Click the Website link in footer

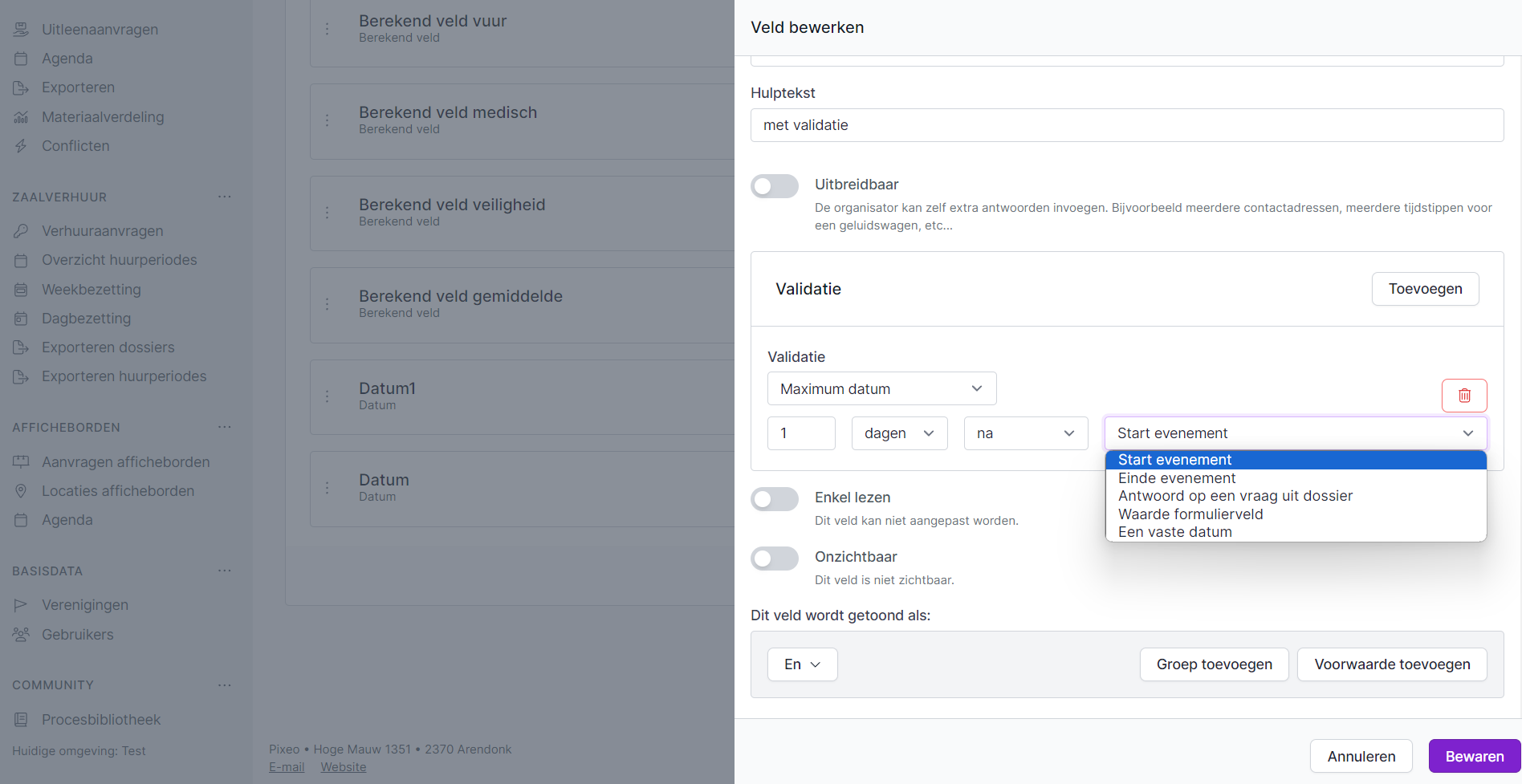click(344, 767)
